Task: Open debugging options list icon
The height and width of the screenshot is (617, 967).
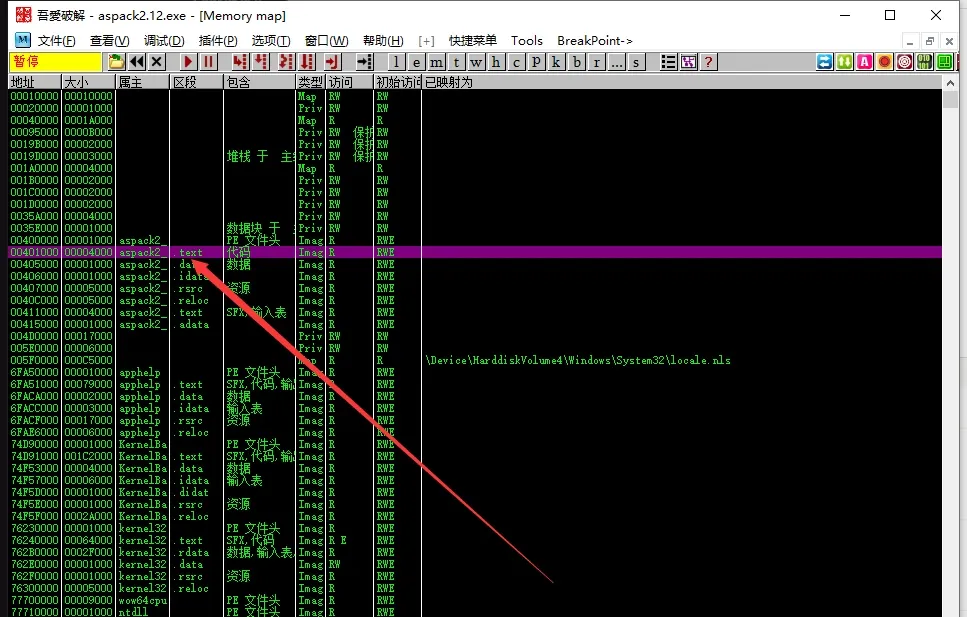Action: point(669,62)
